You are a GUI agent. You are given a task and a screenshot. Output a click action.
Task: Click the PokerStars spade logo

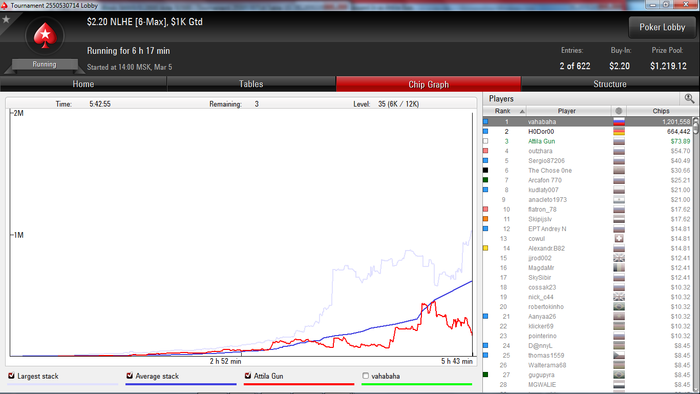[45, 36]
